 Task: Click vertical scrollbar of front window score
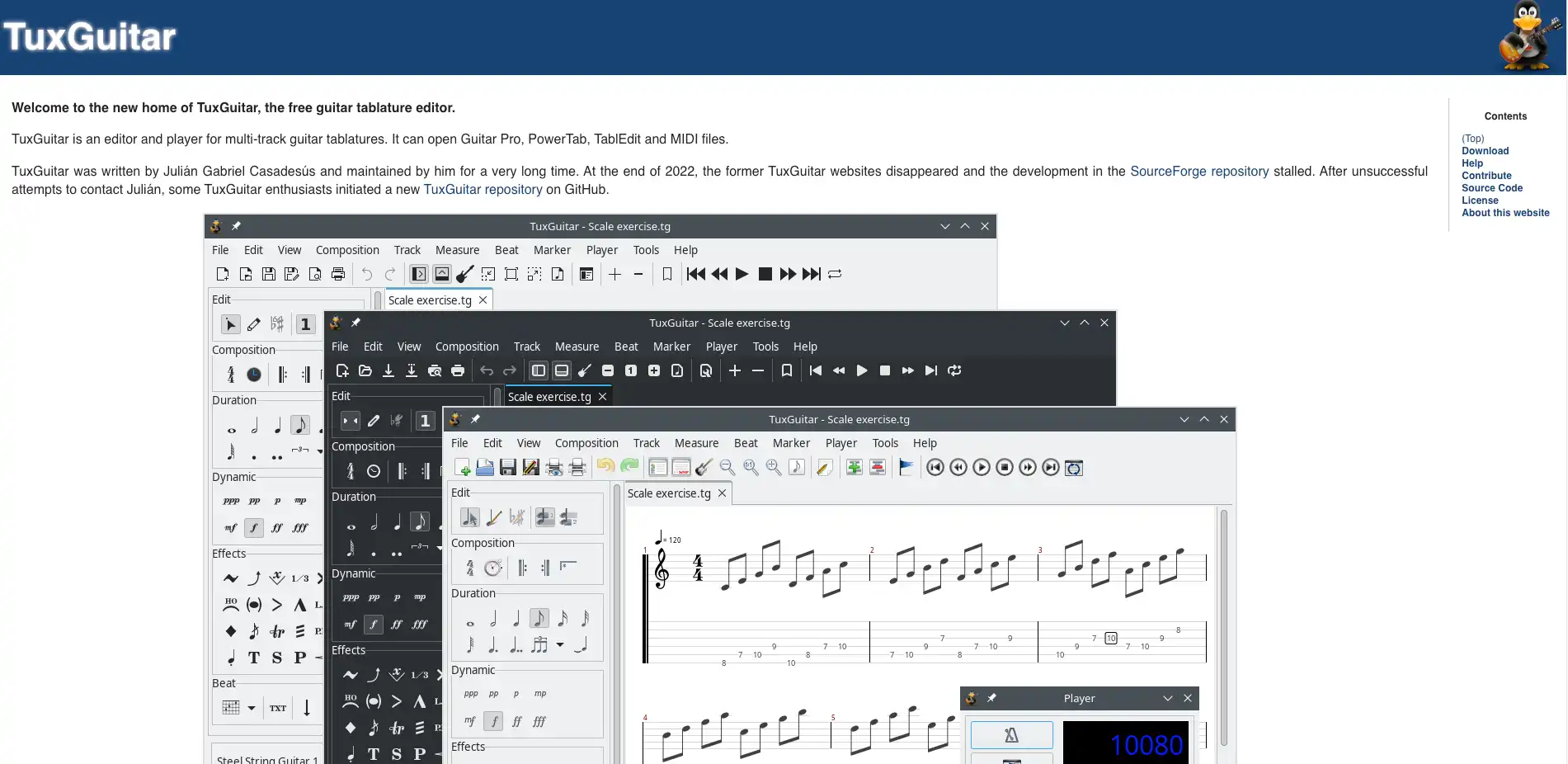(1224, 627)
